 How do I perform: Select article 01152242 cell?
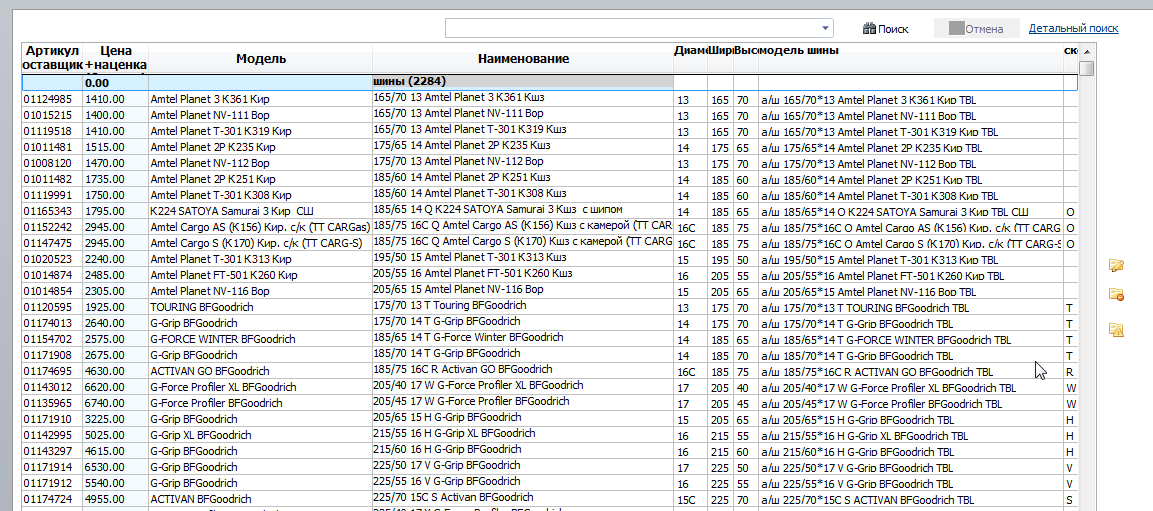click(x=51, y=227)
